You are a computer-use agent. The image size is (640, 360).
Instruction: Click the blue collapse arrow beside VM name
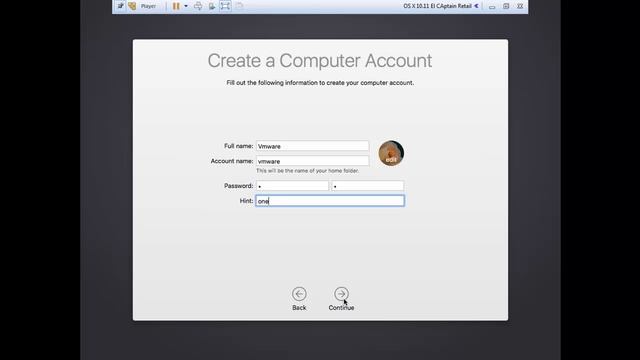click(476, 6)
